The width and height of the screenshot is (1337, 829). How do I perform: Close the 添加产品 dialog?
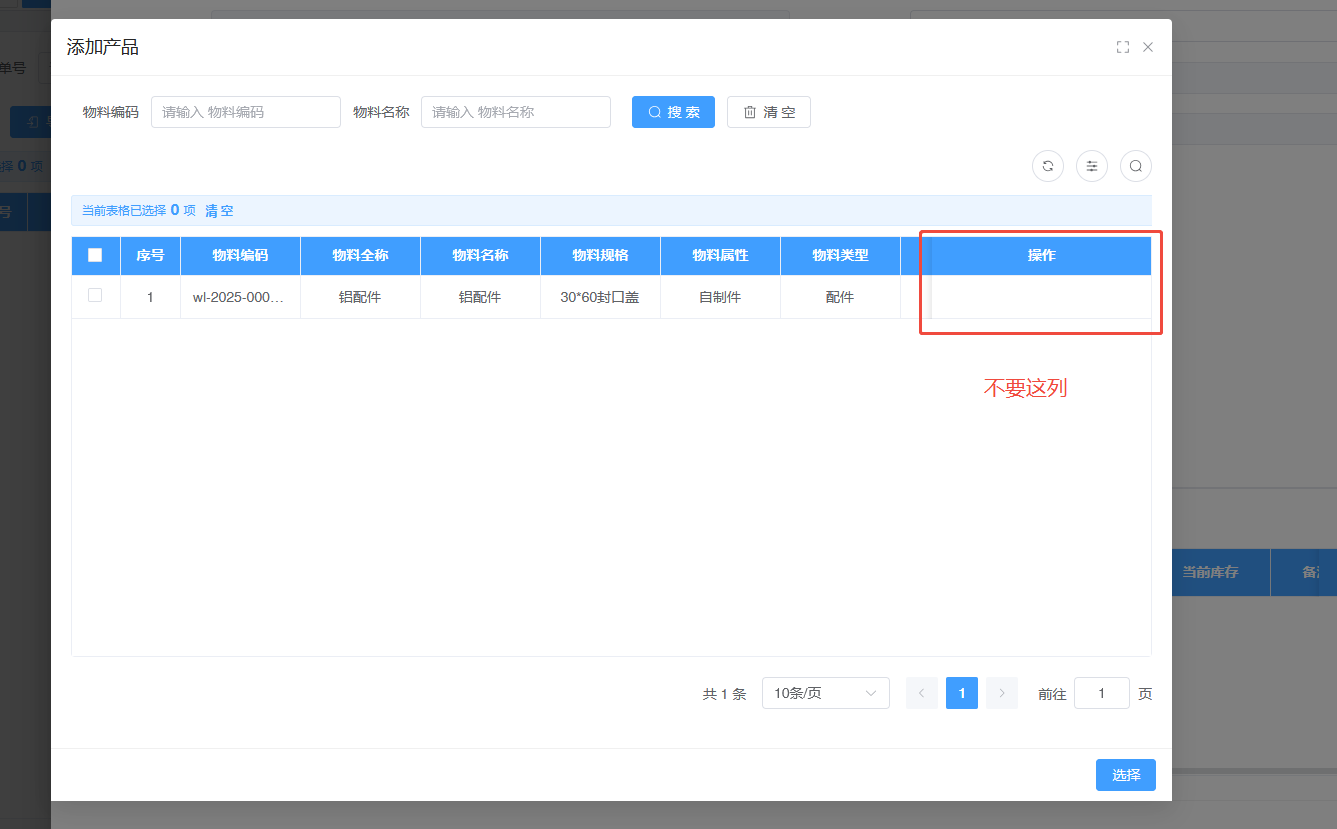1148,47
